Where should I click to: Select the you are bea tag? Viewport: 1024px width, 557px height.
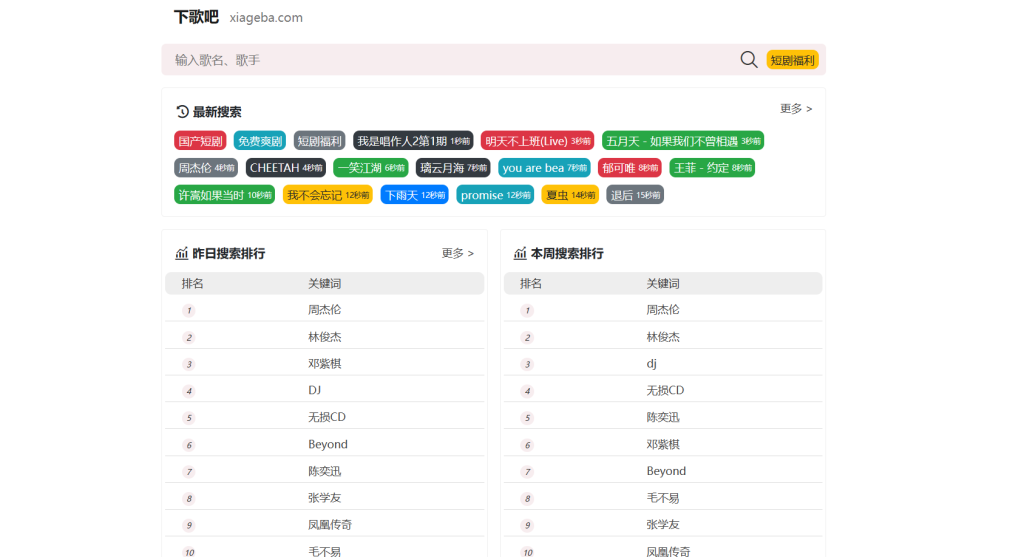pos(544,168)
